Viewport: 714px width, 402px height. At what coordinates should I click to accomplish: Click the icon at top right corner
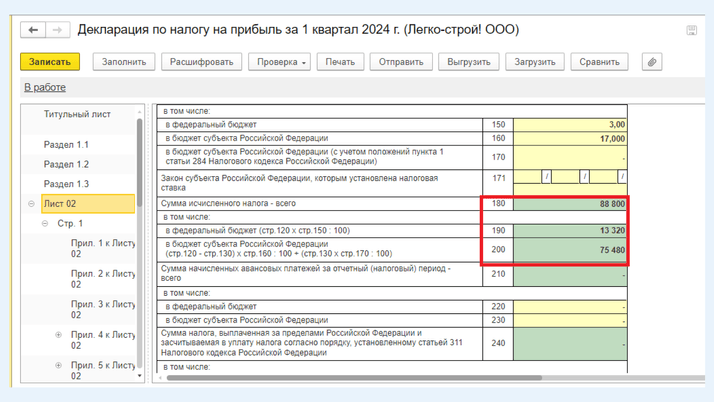[691, 31]
